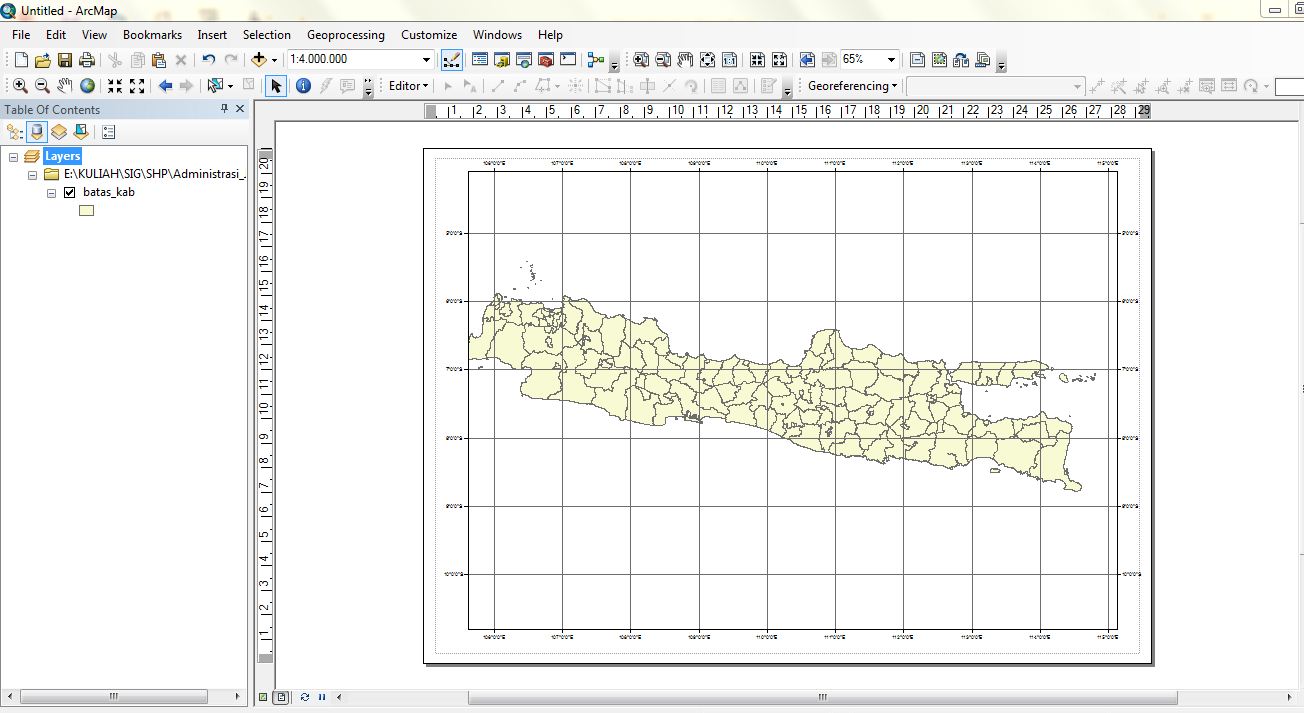The width and height of the screenshot is (1304, 713).
Task: Click the Add Data icon
Action: click(259, 59)
